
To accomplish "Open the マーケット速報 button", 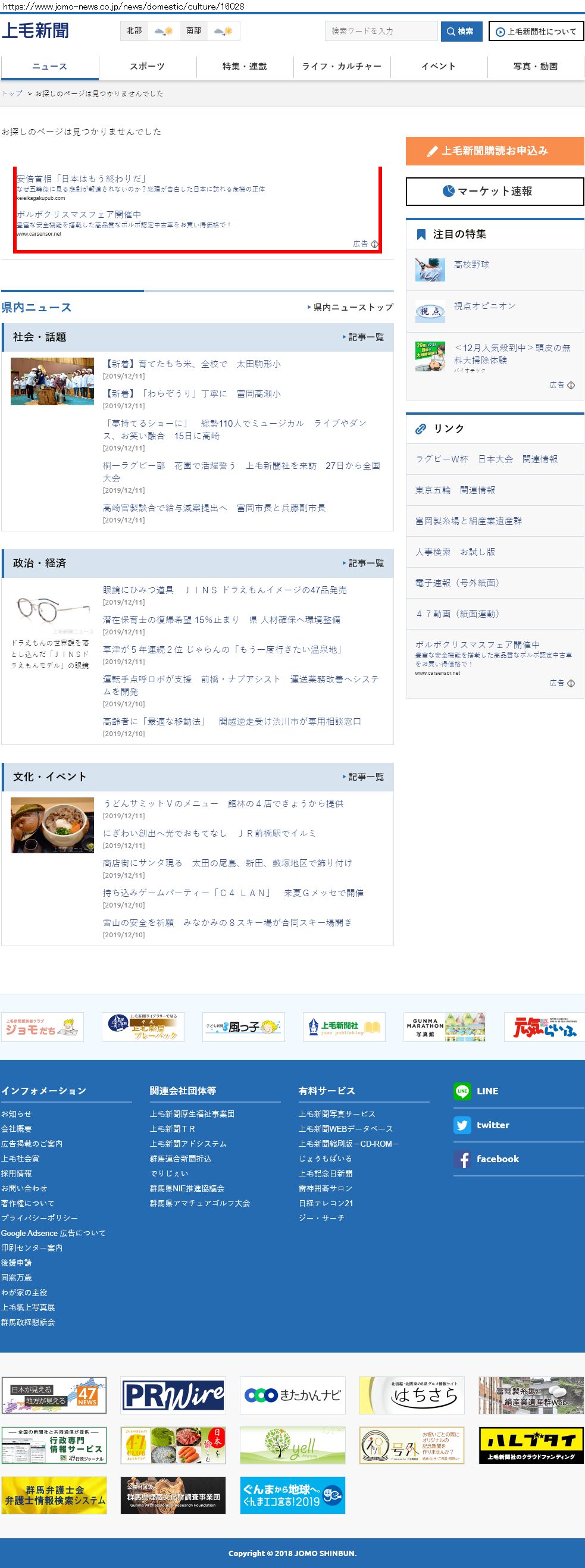I will point(495,191).
